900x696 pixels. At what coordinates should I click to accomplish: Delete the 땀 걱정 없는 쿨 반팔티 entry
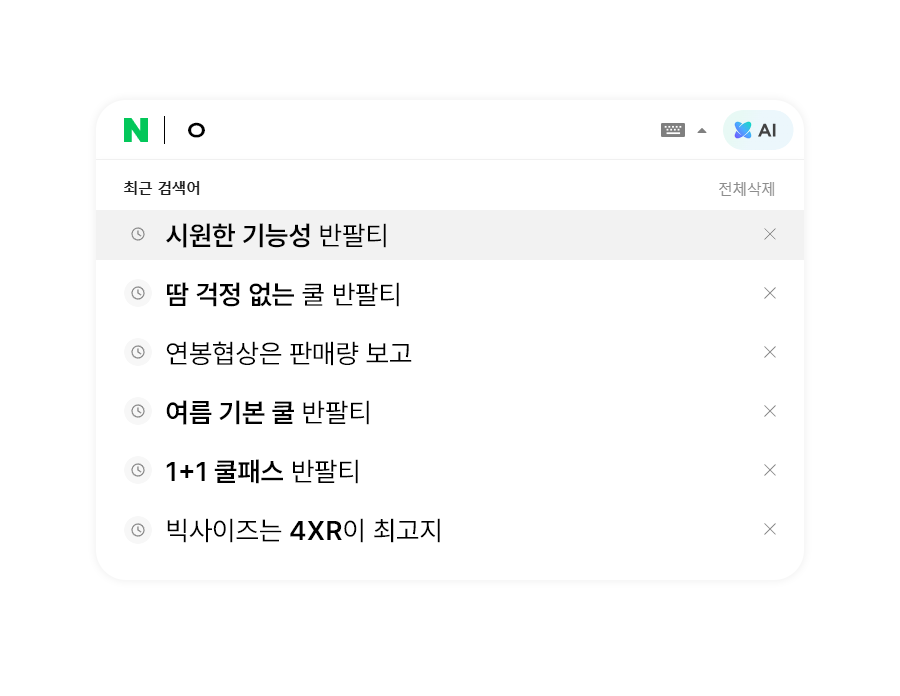click(770, 293)
